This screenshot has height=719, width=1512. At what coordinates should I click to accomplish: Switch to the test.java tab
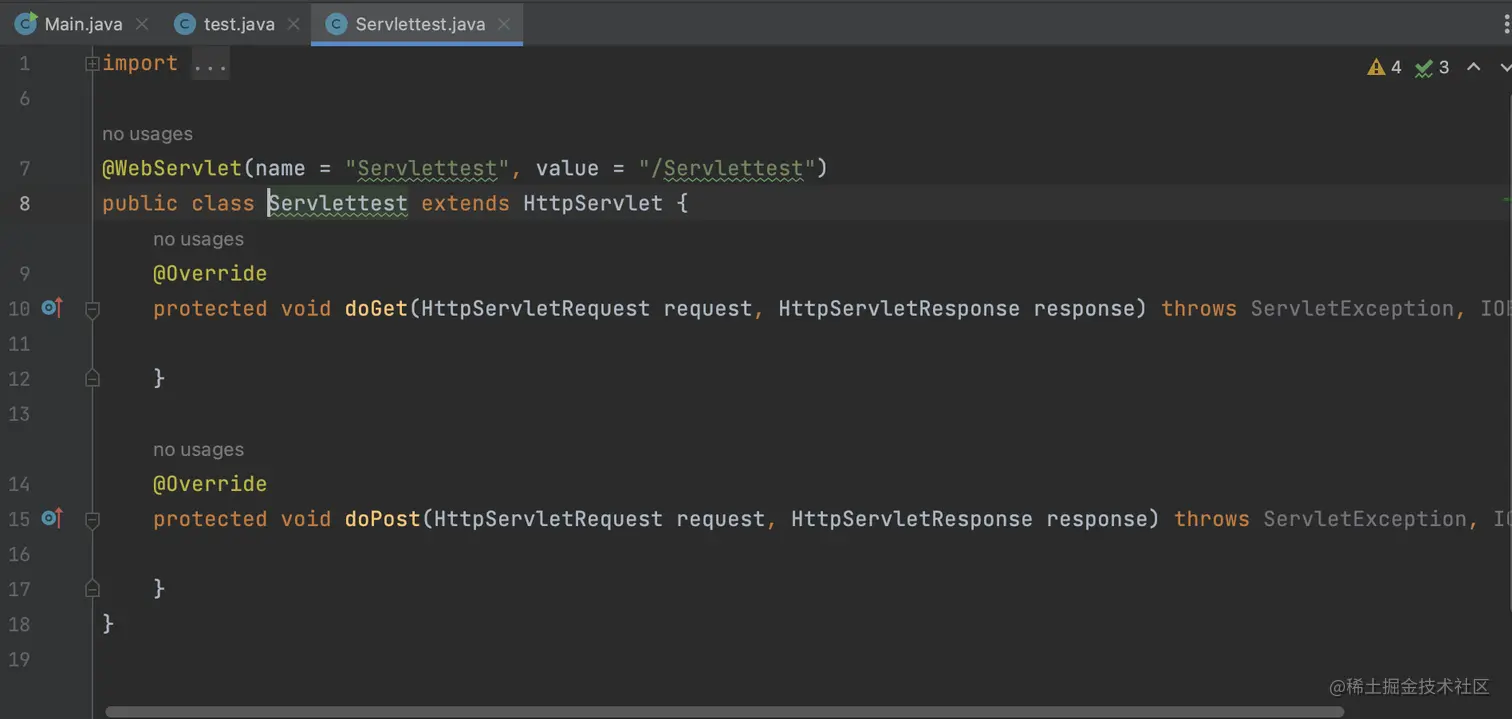tap(239, 24)
